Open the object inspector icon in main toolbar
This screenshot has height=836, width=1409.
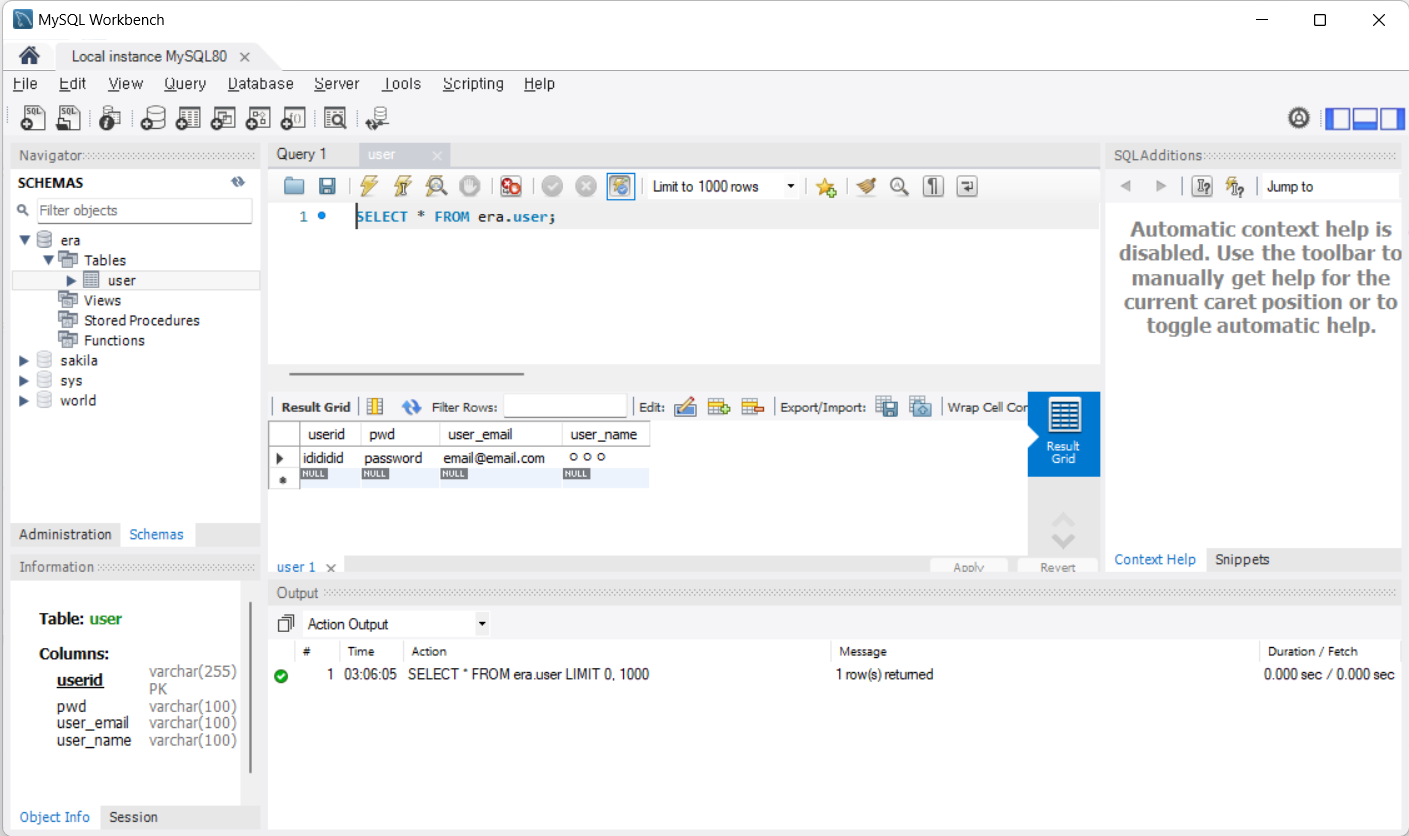click(x=110, y=119)
